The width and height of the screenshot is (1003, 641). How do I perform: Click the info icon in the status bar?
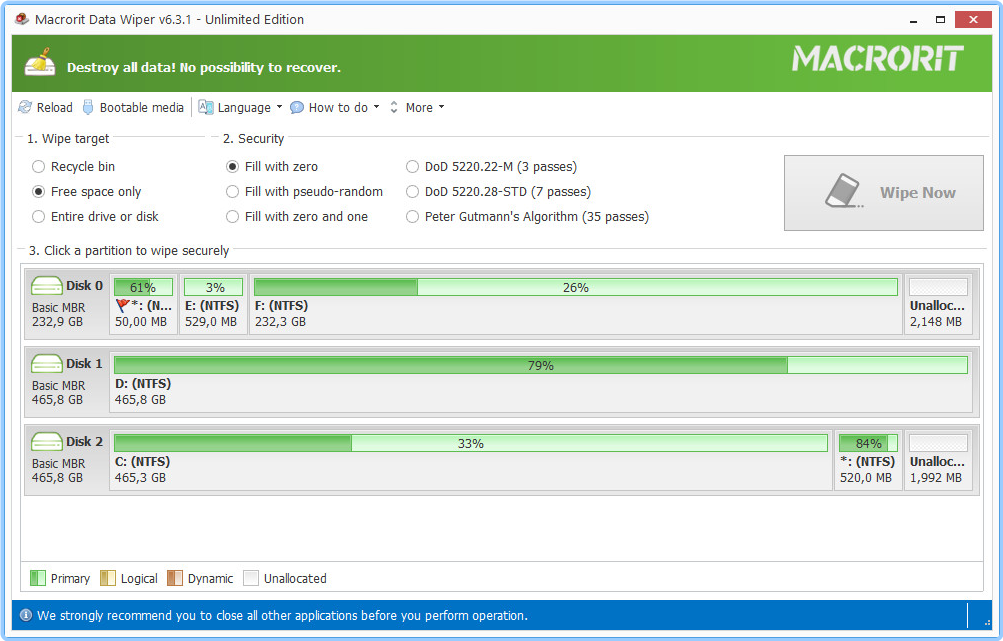[x=26, y=615]
